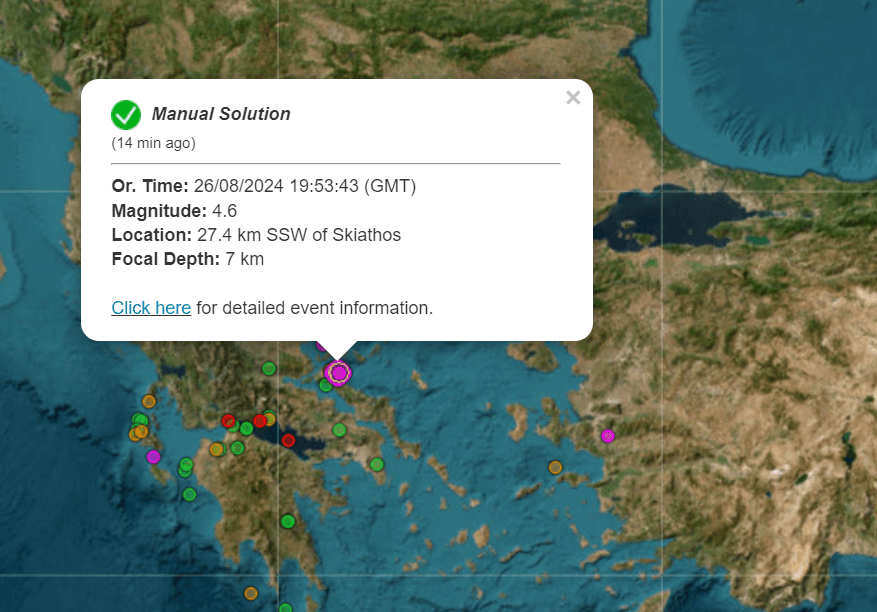Viewport: 877px width, 612px height.
Task: Open the "Click here" detailed event link
Action: [x=151, y=308]
